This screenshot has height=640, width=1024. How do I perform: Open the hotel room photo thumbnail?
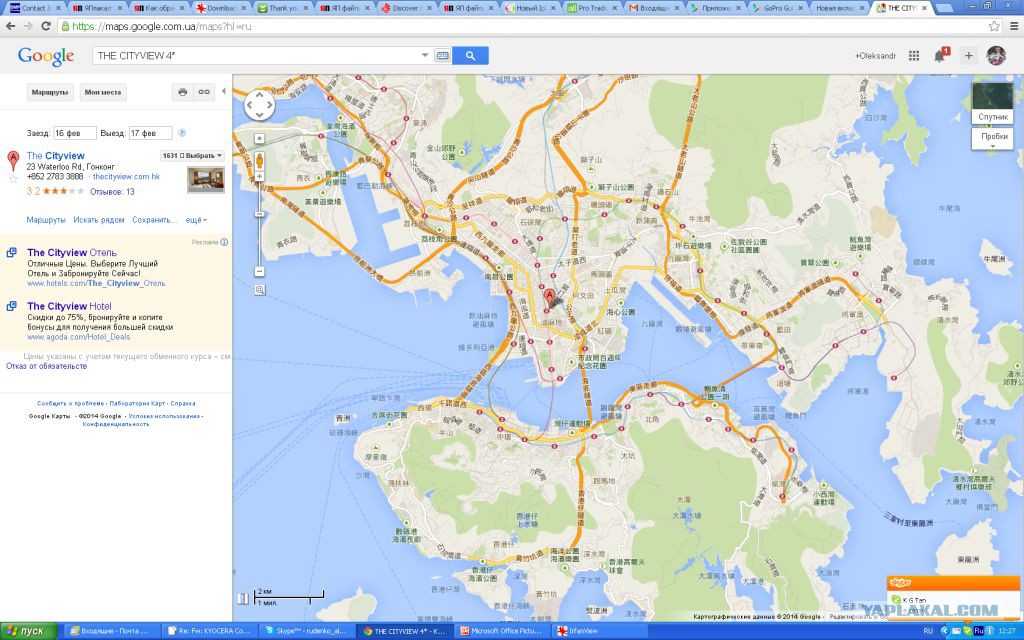pyautogui.click(x=206, y=180)
